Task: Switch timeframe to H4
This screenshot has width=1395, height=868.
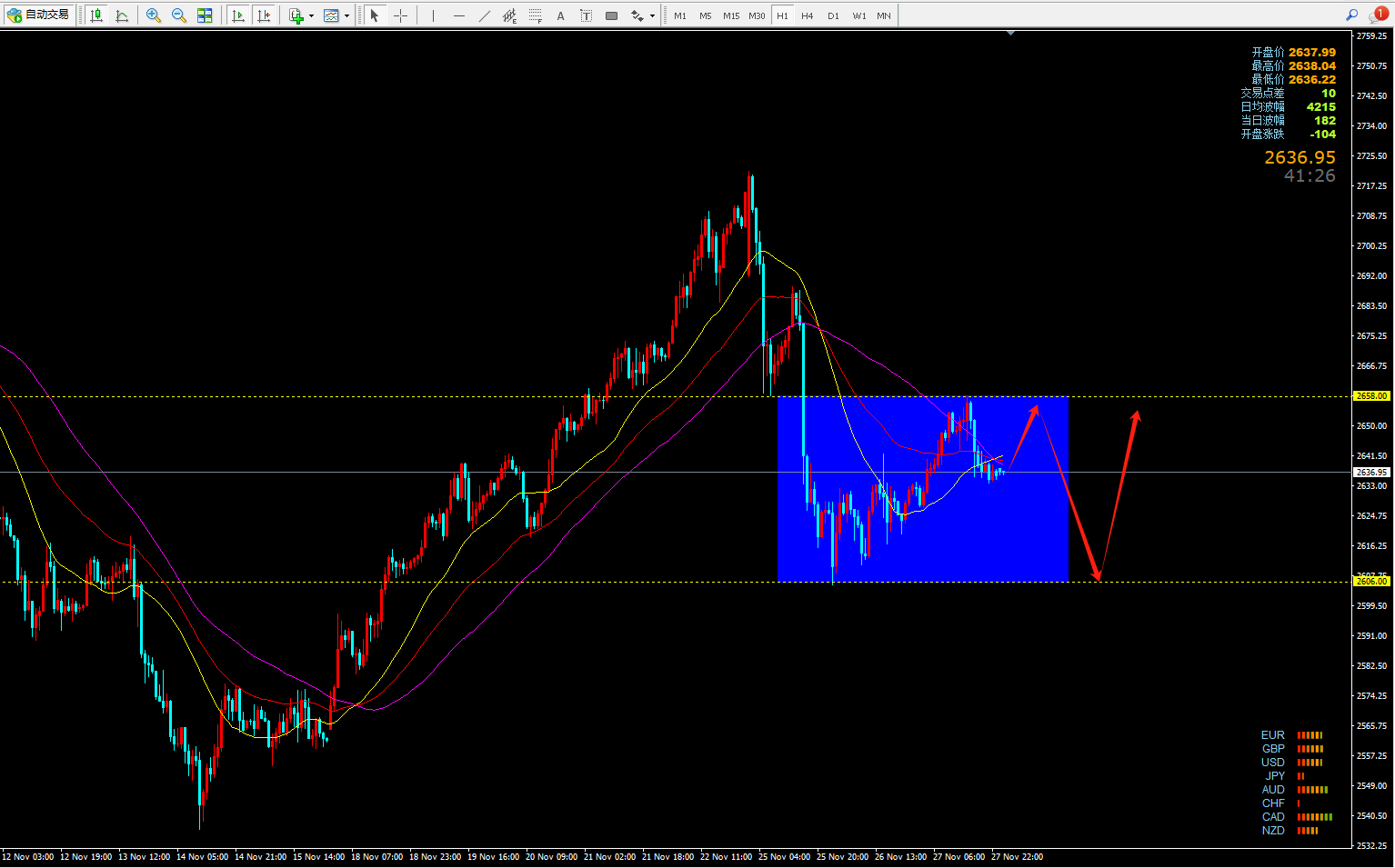Action: [x=808, y=15]
